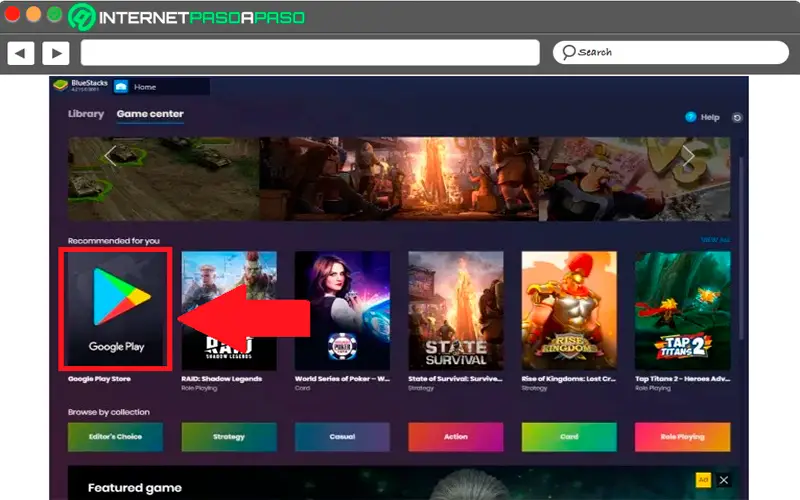The height and width of the screenshot is (500, 800).
Task: Open Tap Titans 2 game tile
Action: tap(683, 310)
